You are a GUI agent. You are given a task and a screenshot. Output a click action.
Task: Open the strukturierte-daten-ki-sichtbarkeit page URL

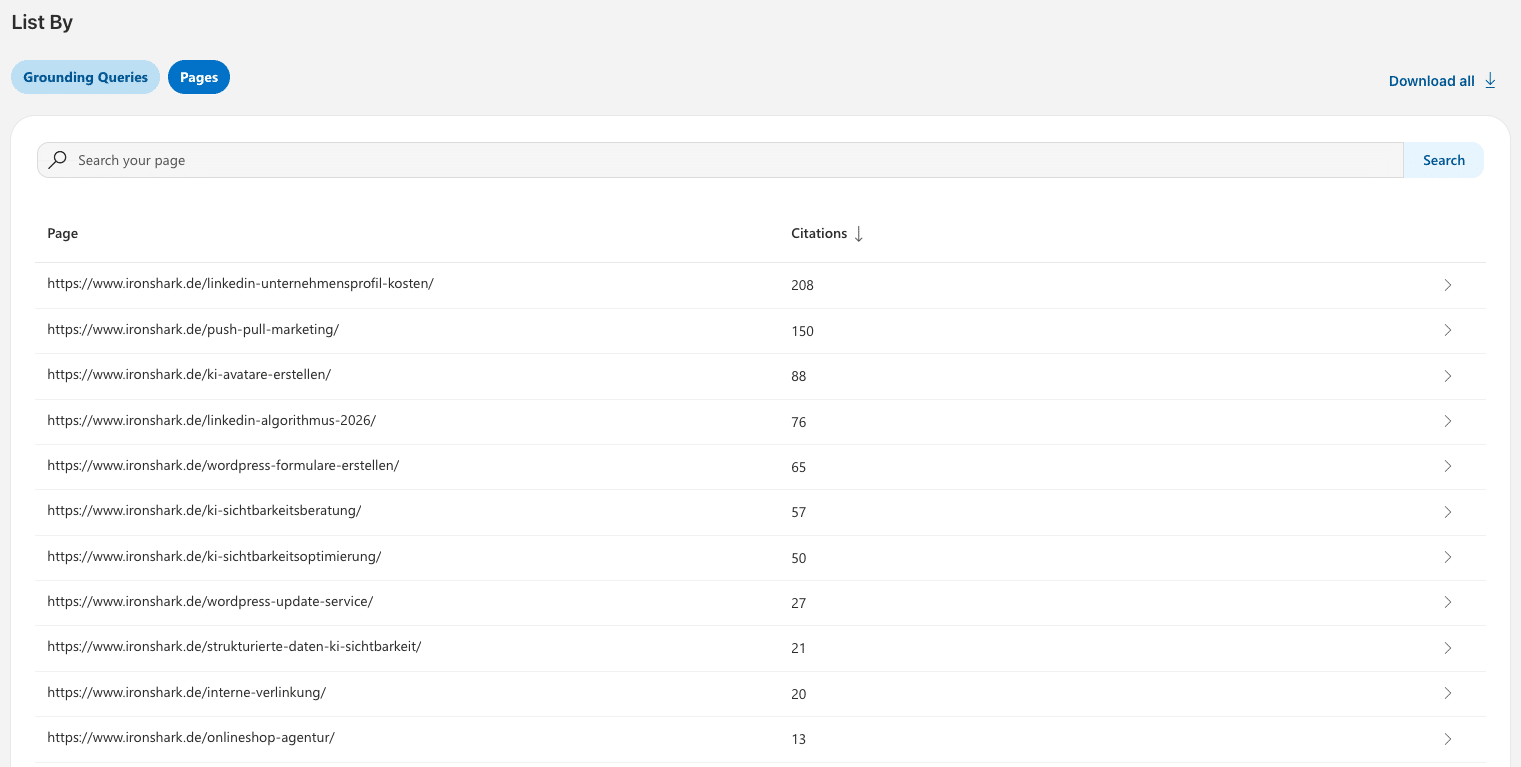point(234,646)
